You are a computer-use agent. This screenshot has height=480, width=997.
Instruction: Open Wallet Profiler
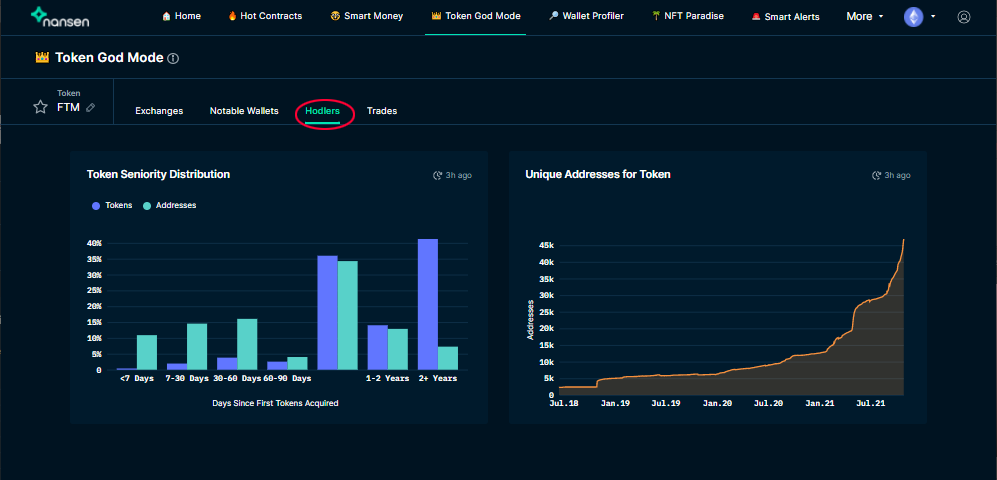(x=586, y=16)
